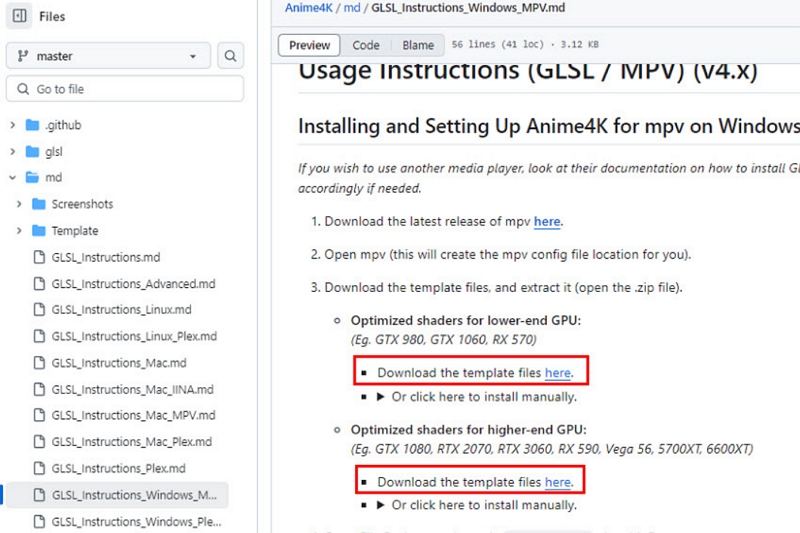Screen dimensions: 800x533
Task: Open the GLSL_Instructions_Windows_Ple... file
Action: pos(136,522)
